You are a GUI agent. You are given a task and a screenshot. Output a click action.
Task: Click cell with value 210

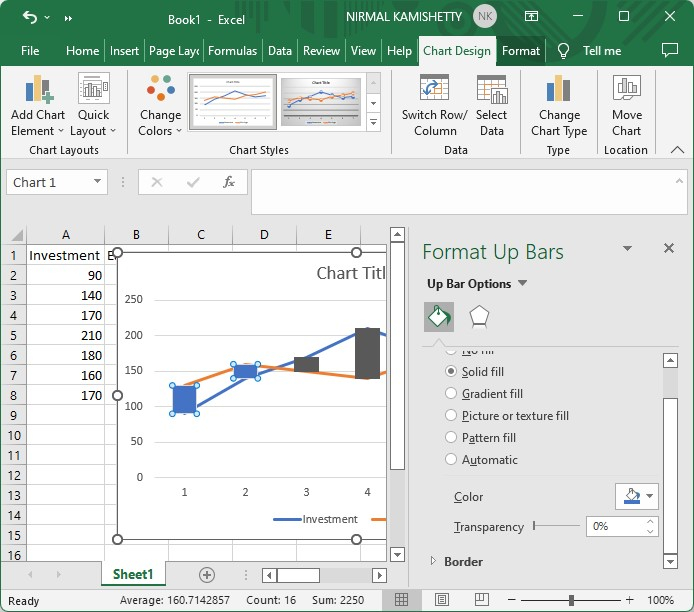pos(66,335)
